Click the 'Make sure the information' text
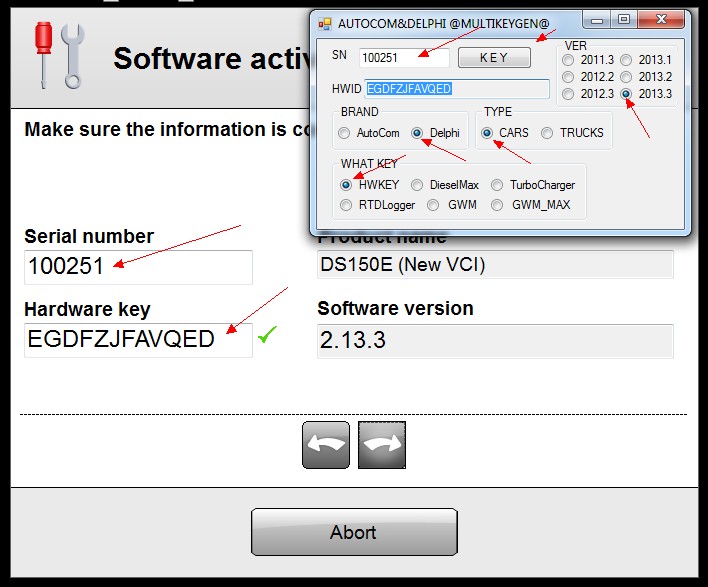 pyautogui.click(x=167, y=129)
